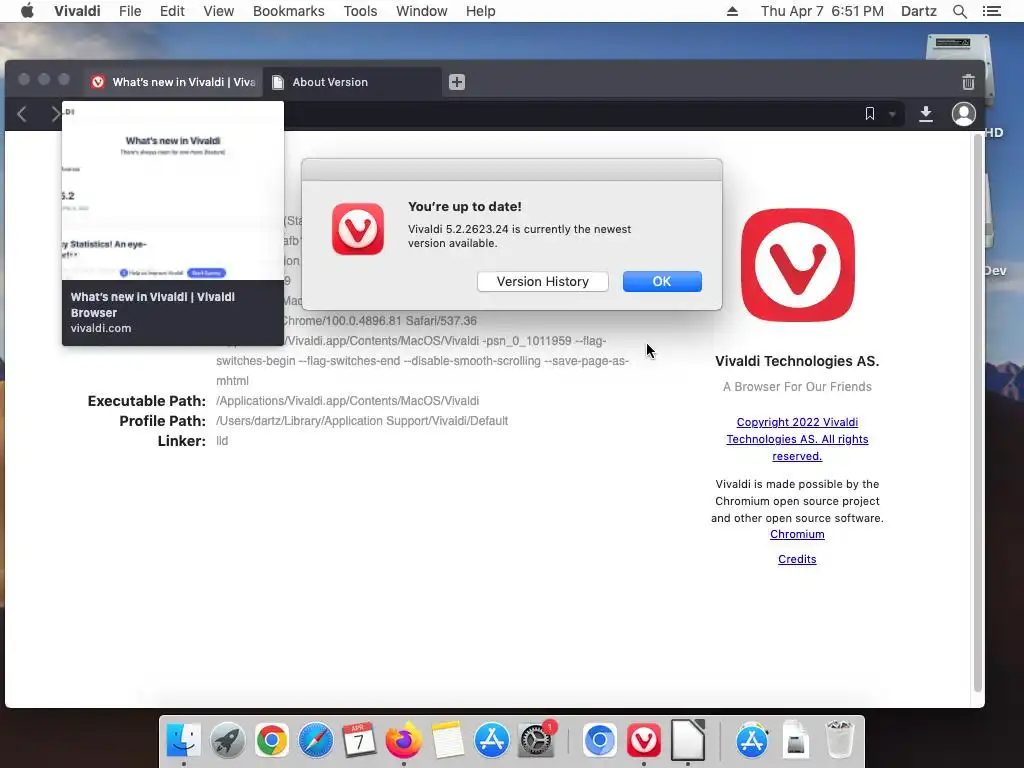
Task: Open the Credits link
Action: 797,559
